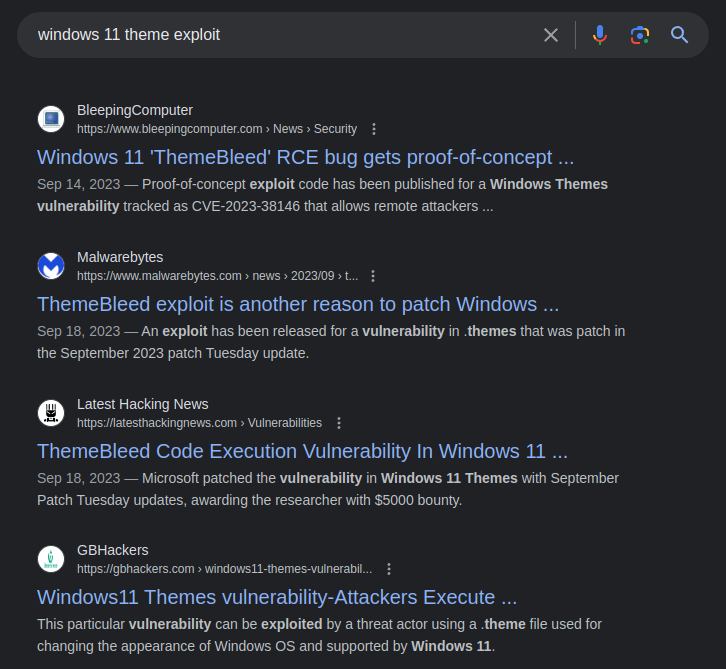Click the bleepingcomputer.com breadcrumb URL

(x=216, y=129)
